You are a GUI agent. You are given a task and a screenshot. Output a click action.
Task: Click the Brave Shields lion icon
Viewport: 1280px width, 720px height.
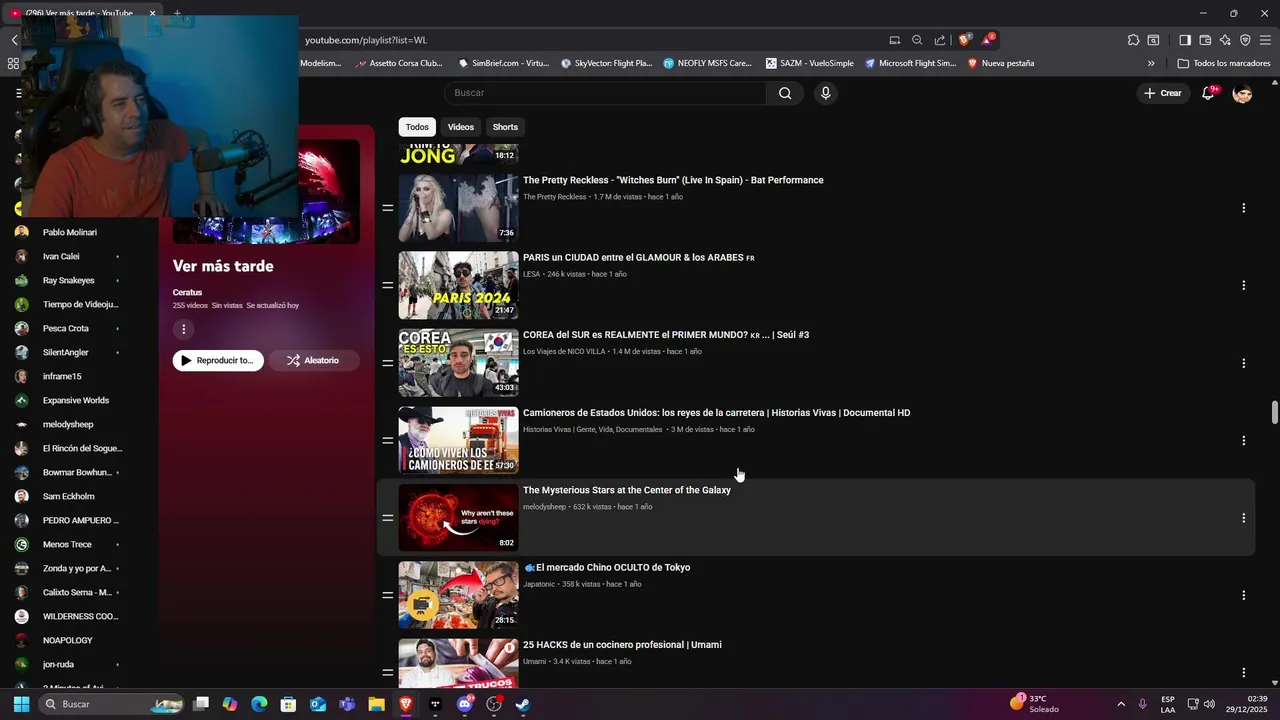point(964,40)
